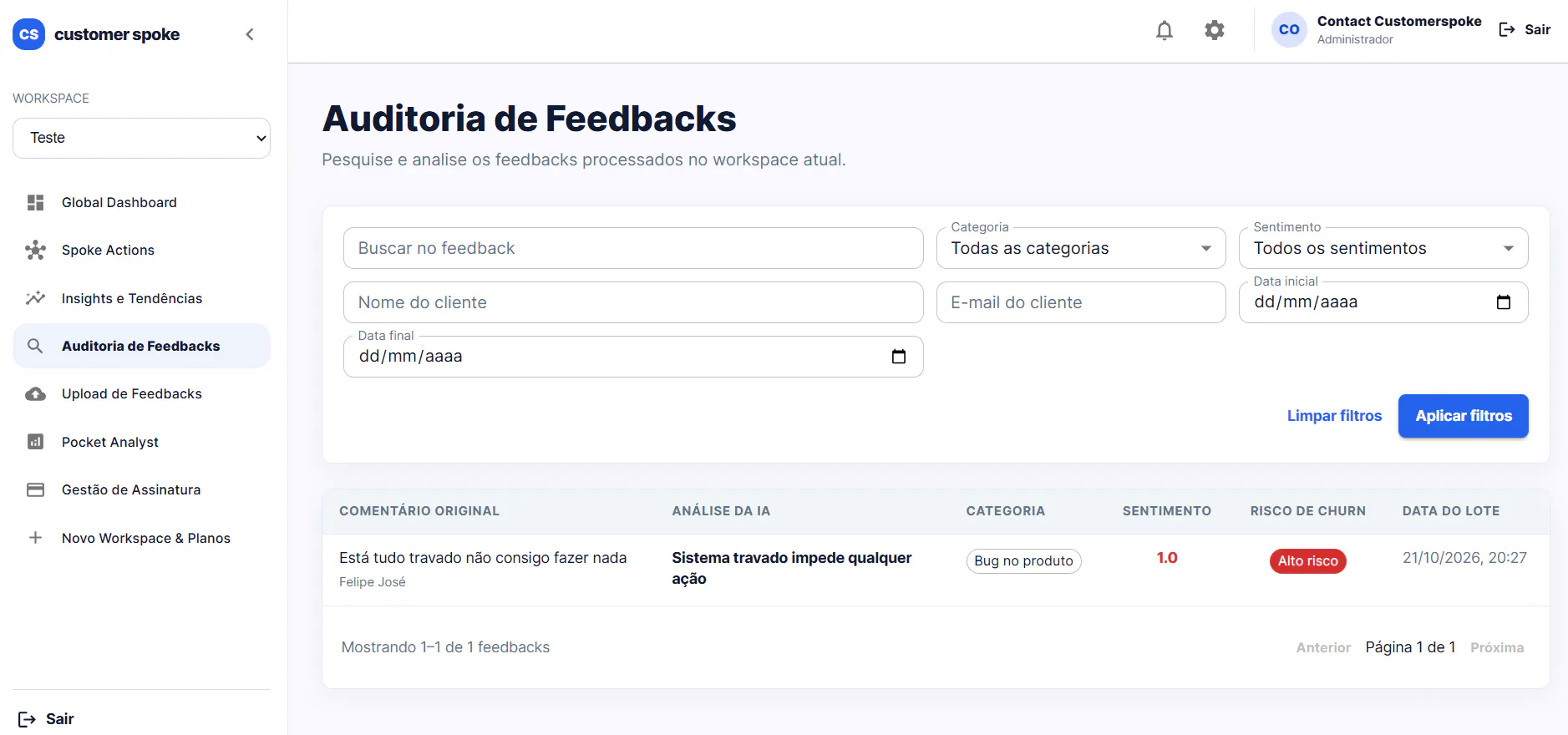This screenshot has height=735, width=1568.
Task: Click the Contact Customerspoke user name
Action: [1399, 22]
